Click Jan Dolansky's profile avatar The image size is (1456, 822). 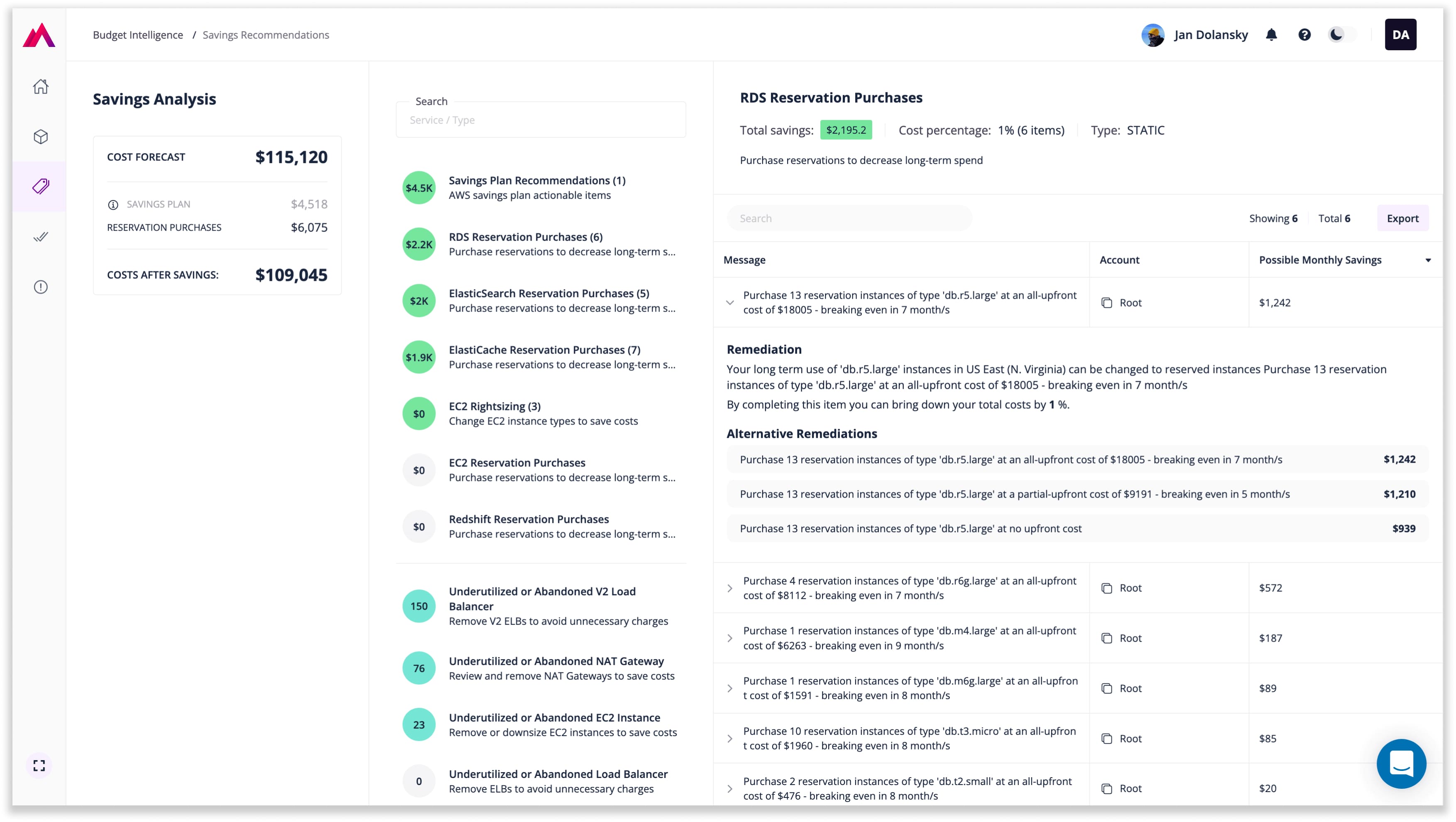1153,35
